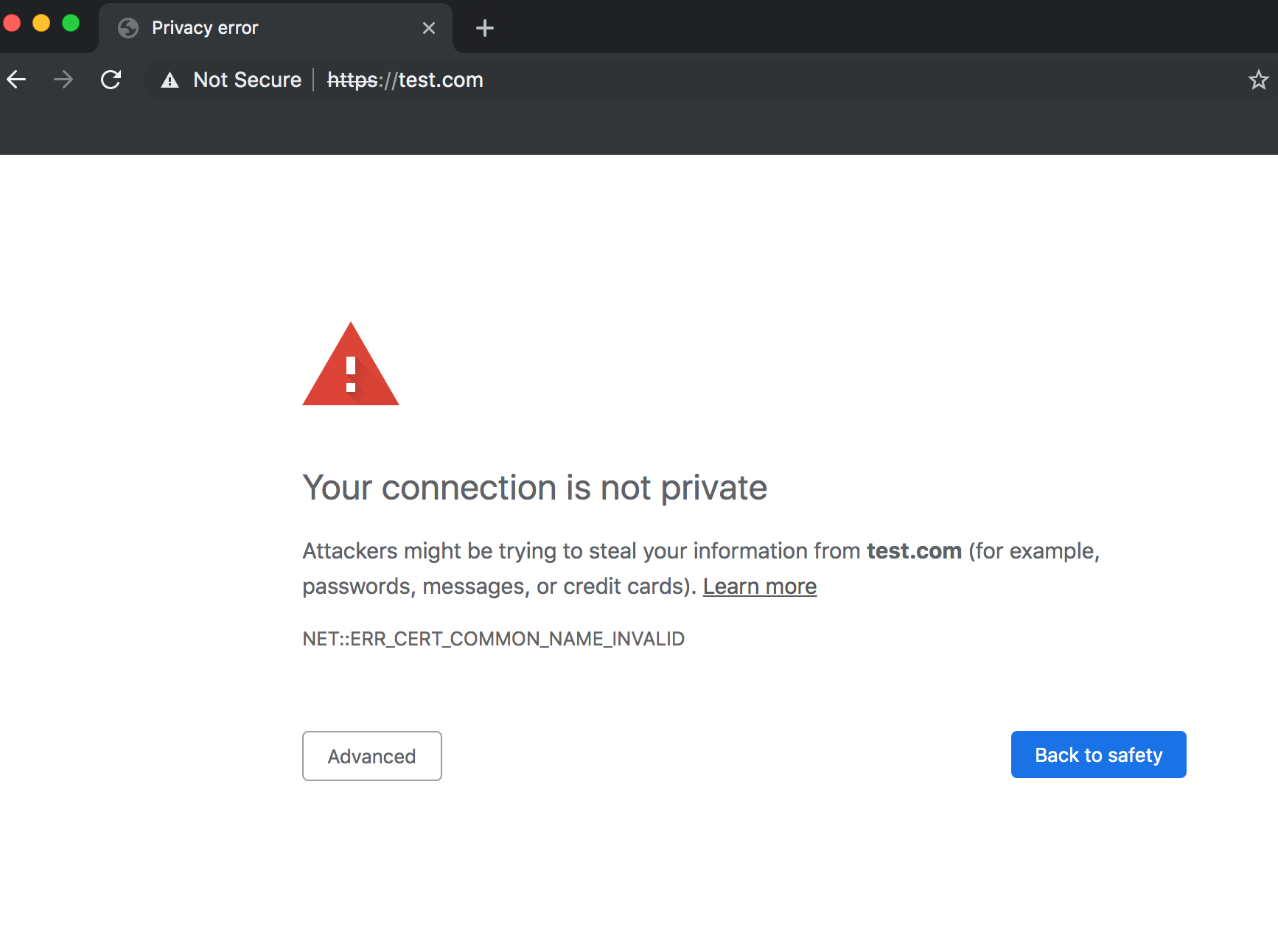Screen dimensions: 1278x952
Task: Expand advanced error details
Action: pos(371,756)
